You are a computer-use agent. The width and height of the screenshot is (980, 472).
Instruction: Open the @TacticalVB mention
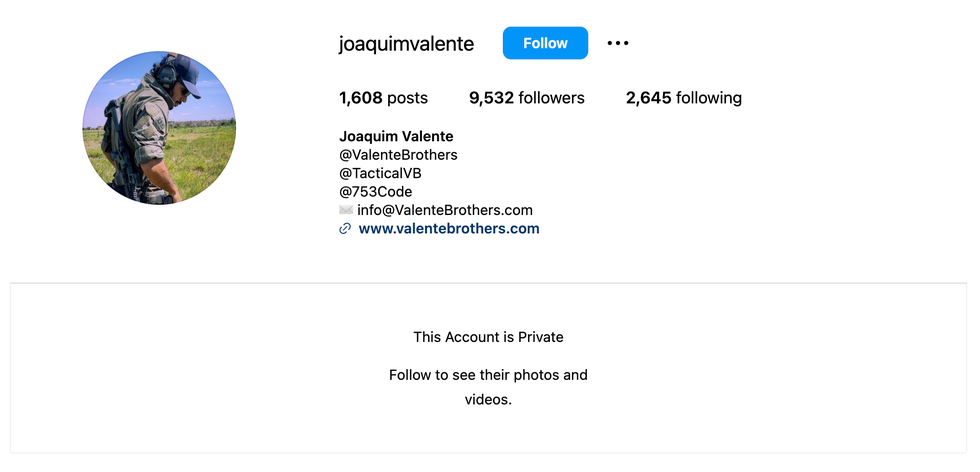click(x=380, y=173)
